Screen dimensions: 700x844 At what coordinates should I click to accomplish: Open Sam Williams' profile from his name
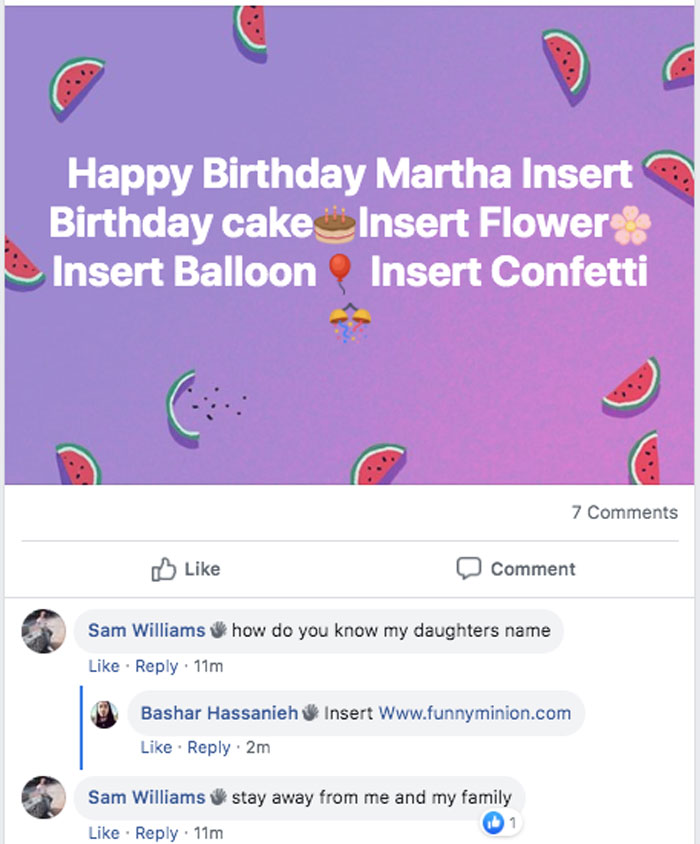[146, 630]
